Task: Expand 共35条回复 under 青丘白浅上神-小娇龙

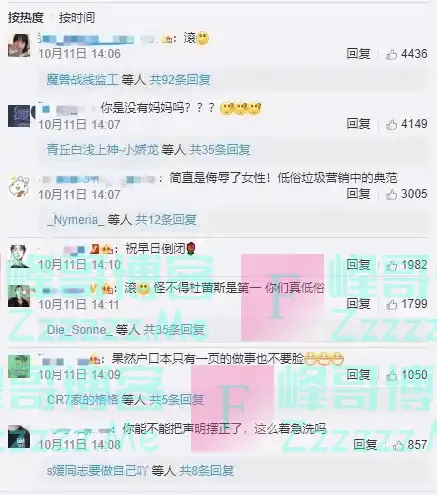Action: point(220,150)
